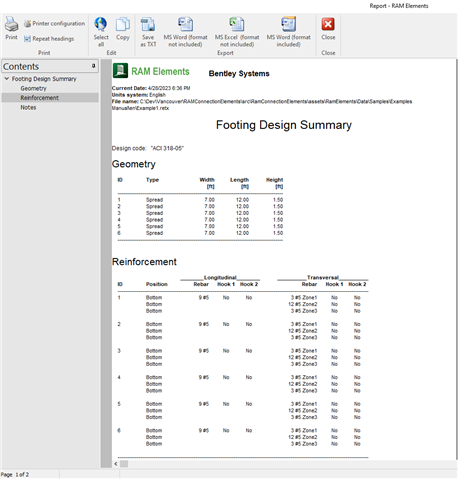Click Position column header in Reinforcement table
458x479 pixels.
point(157,284)
